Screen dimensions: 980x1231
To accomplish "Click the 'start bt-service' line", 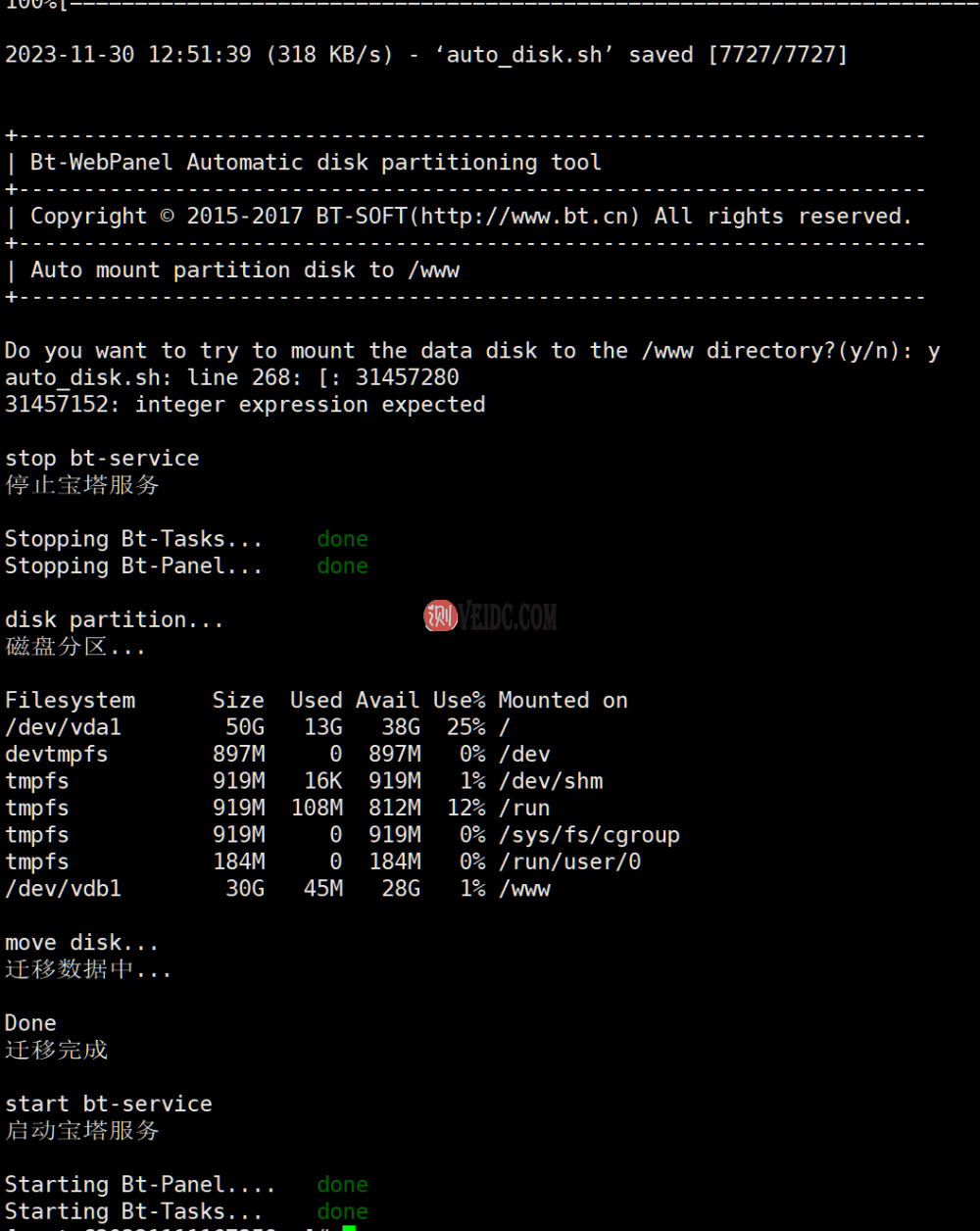I will (108, 1104).
